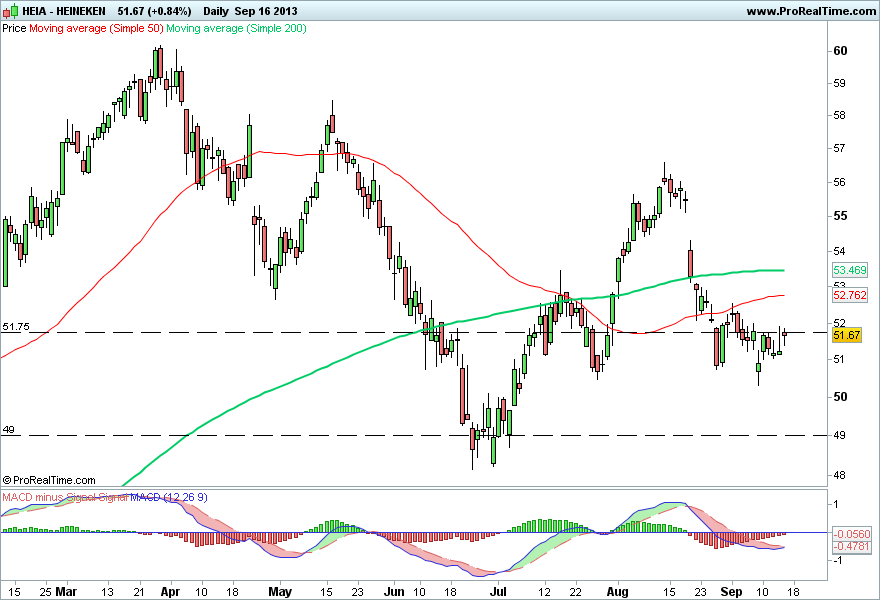Click the Sep 16 2013 date in the header

tap(266, 11)
